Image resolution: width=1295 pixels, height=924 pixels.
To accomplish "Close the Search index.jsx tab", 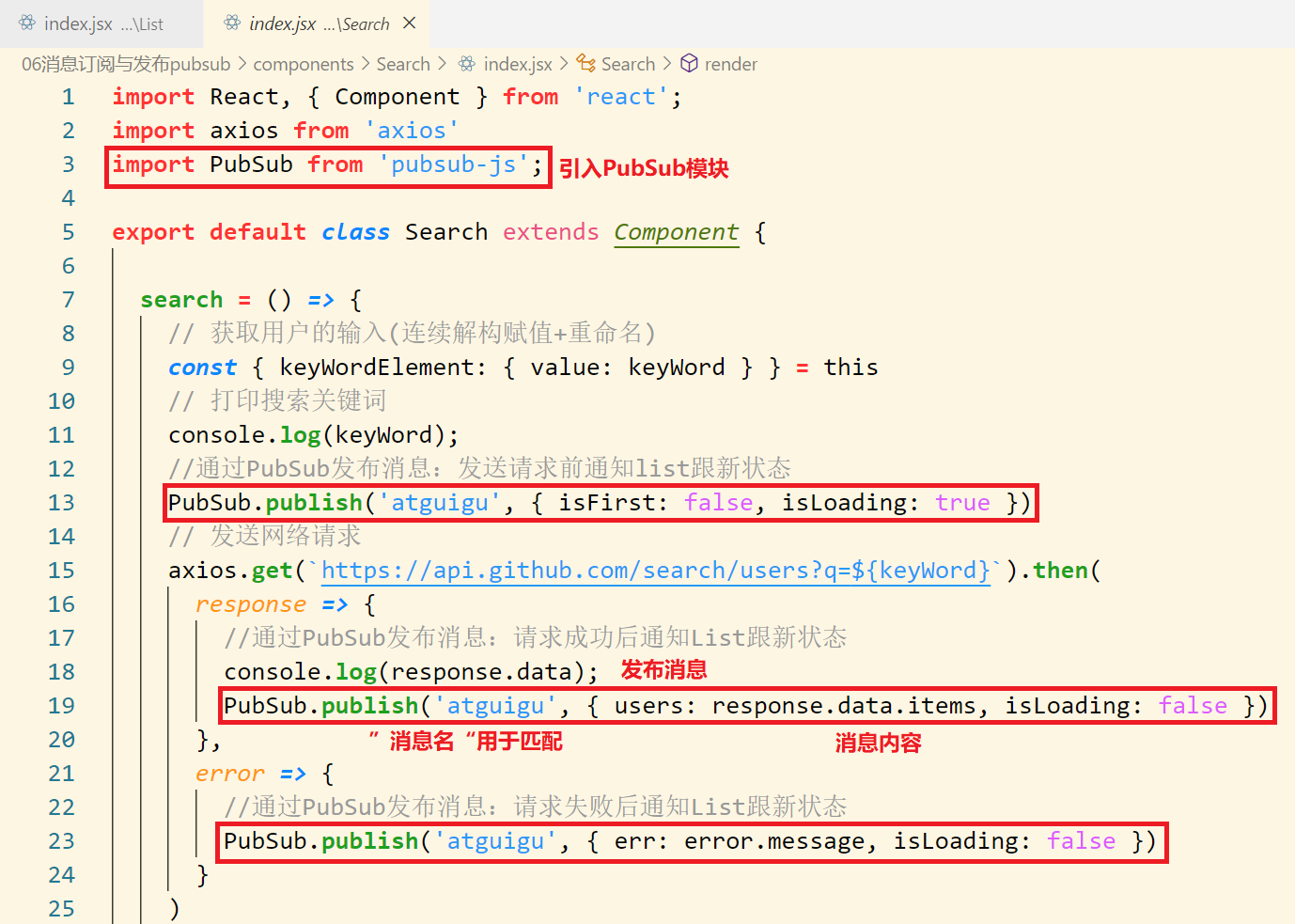I will [x=409, y=23].
